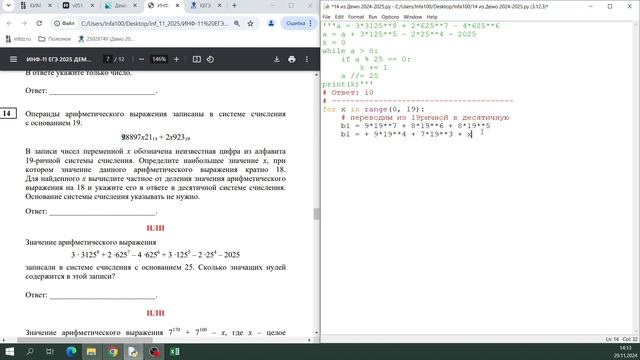
Task: Open Task View on the taskbar
Action: pyautogui.click(x=50, y=351)
